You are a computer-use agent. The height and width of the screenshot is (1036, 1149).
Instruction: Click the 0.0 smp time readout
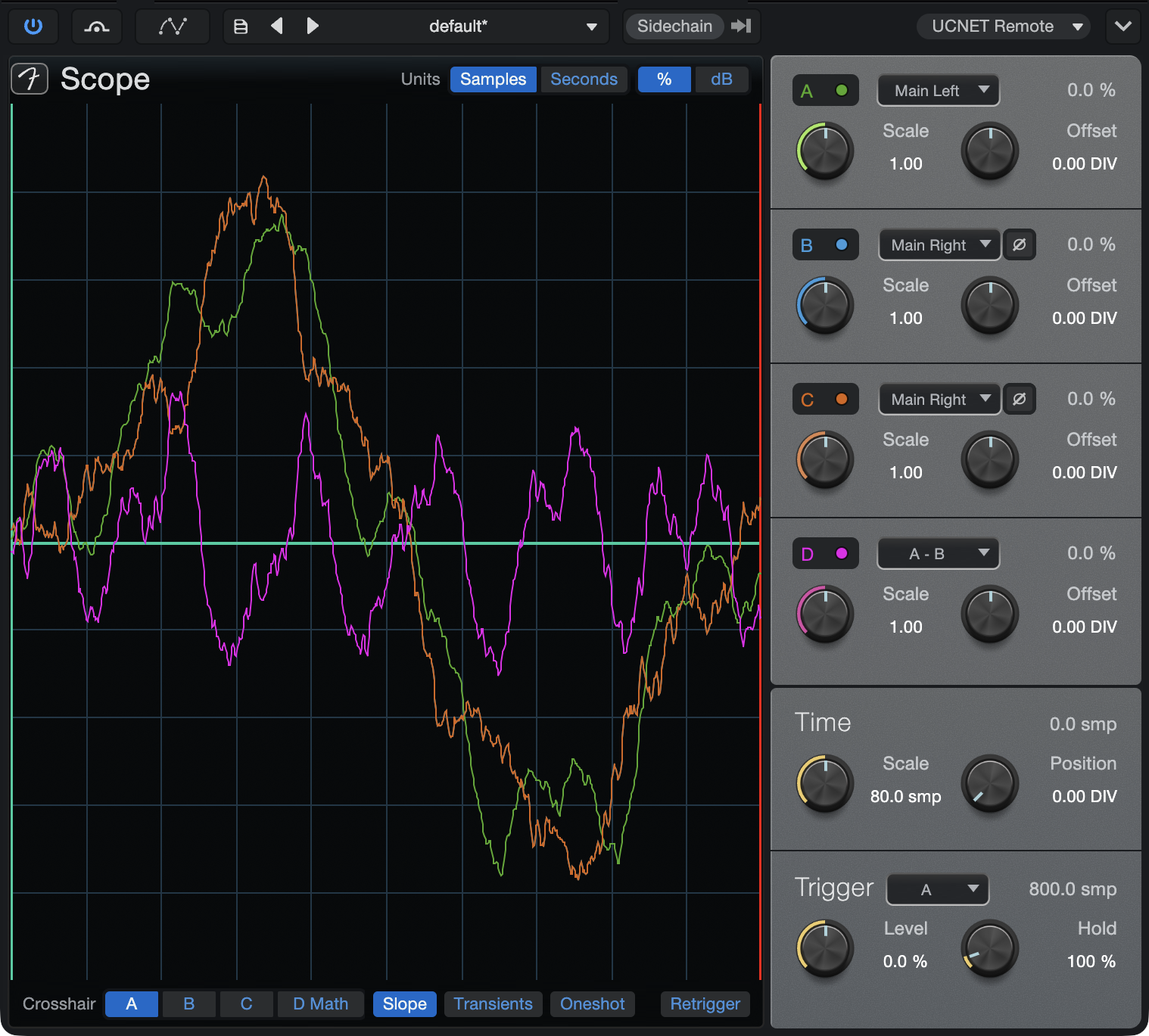pyautogui.click(x=1083, y=724)
